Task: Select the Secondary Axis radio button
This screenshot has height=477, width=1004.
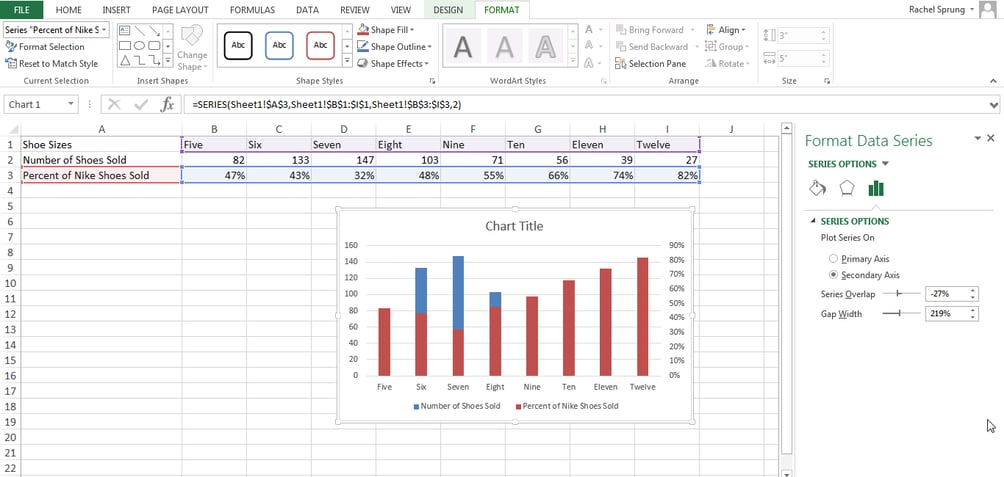Action: tap(834, 275)
